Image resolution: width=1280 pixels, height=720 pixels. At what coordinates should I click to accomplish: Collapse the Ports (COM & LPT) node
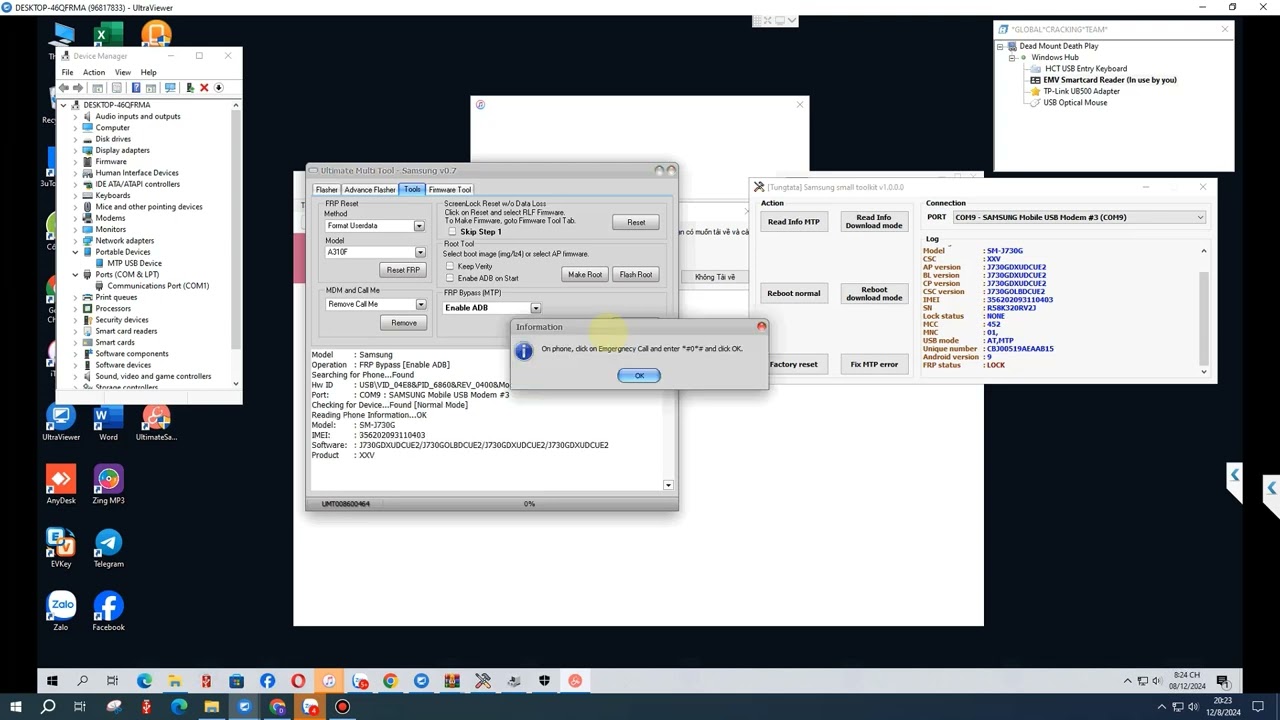click(x=75, y=274)
